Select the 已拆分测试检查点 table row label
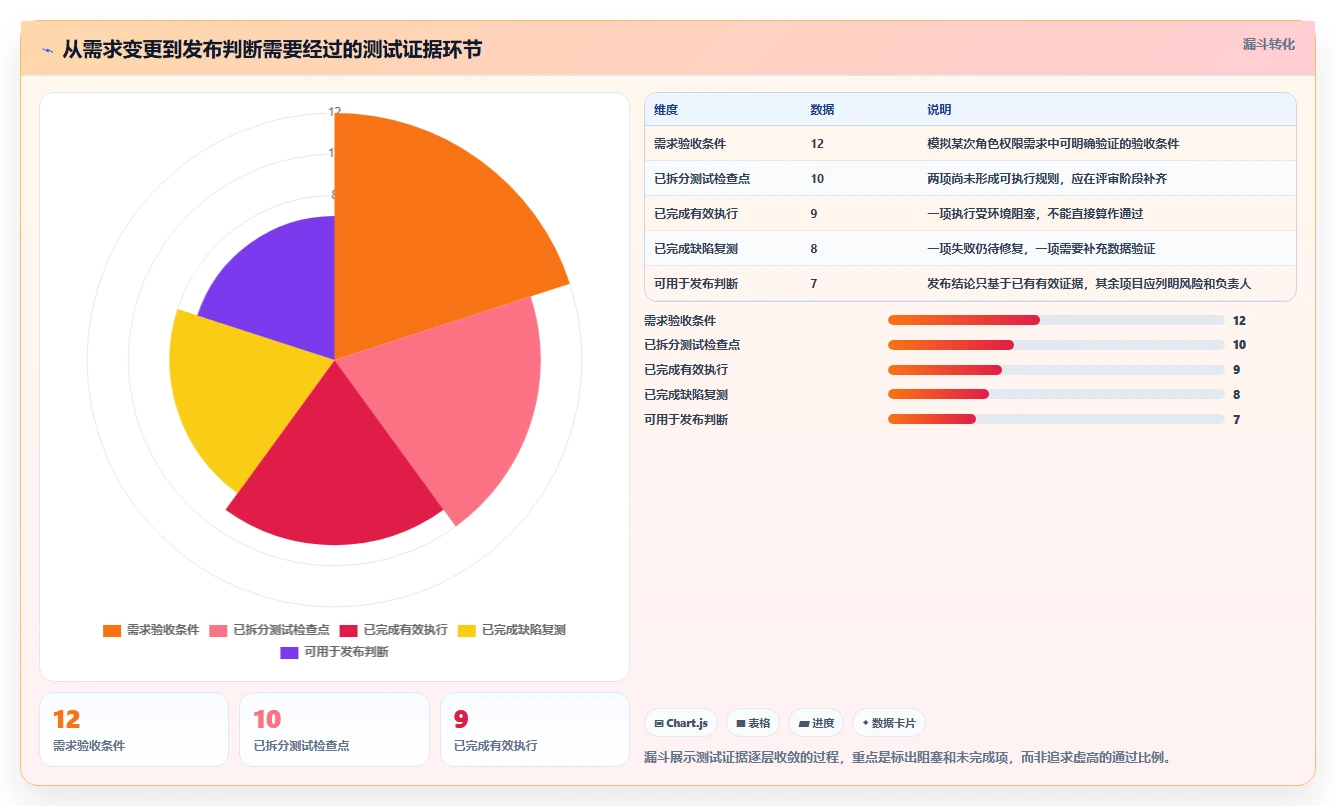The image size is (1336, 806). (702, 179)
